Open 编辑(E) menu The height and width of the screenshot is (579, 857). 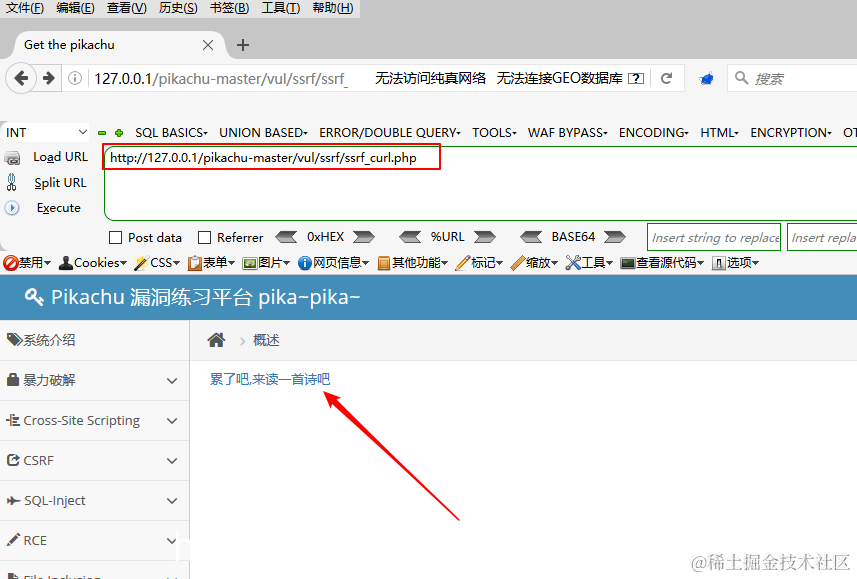(75, 8)
